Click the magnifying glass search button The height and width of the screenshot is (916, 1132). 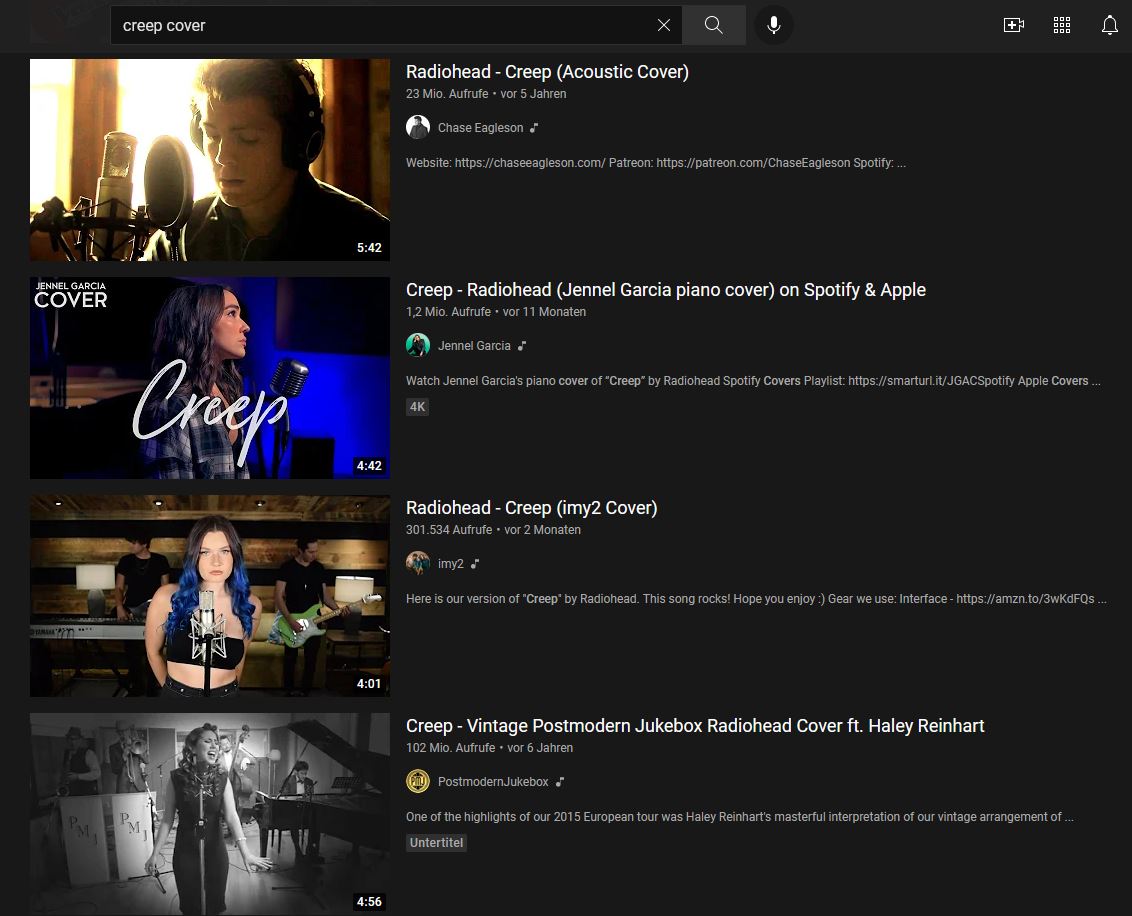coord(713,25)
